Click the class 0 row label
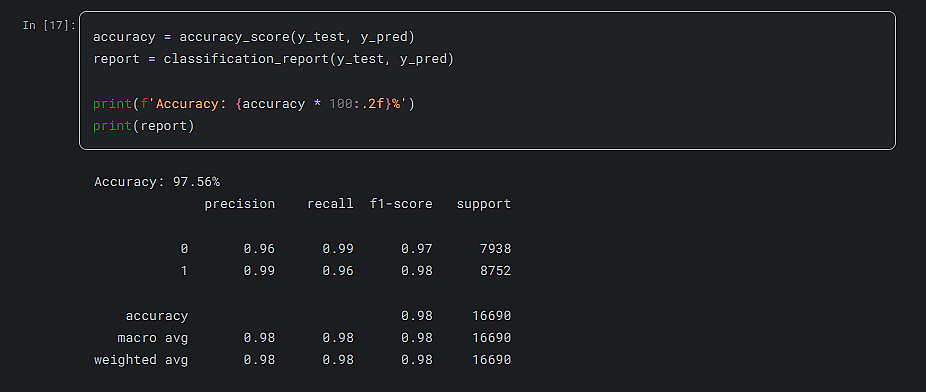The width and height of the screenshot is (926, 392). [x=184, y=249]
